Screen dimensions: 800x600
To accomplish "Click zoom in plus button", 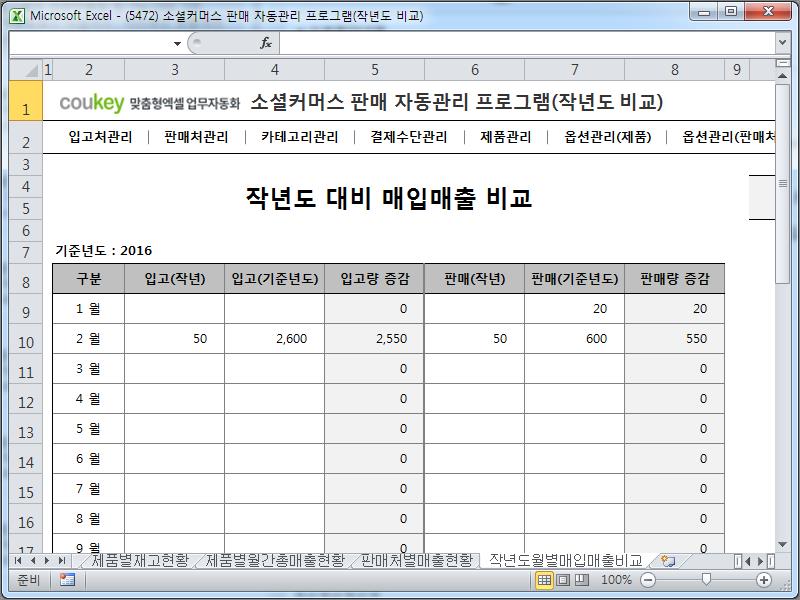I will tap(763, 580).
